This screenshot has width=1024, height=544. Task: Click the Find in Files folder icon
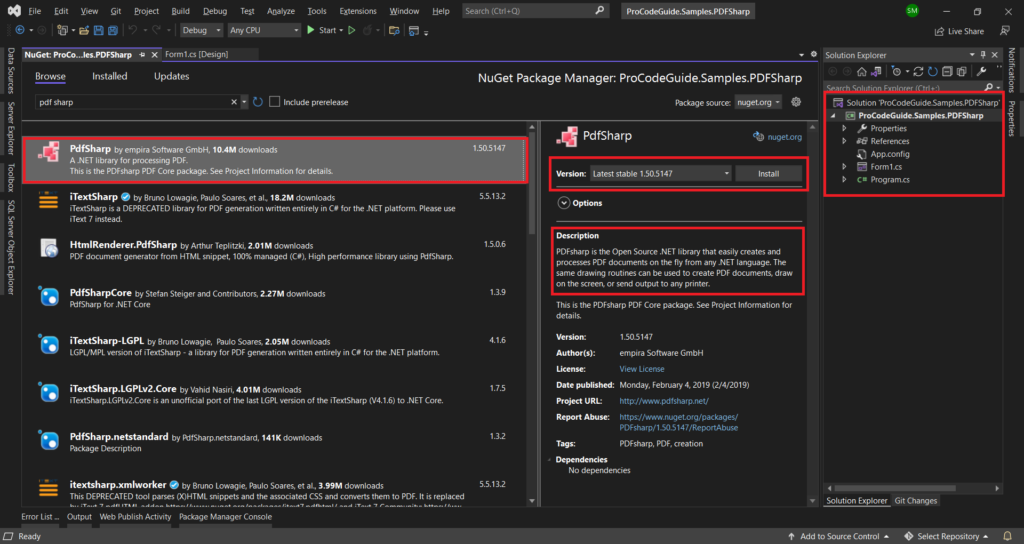coord(394,30)
